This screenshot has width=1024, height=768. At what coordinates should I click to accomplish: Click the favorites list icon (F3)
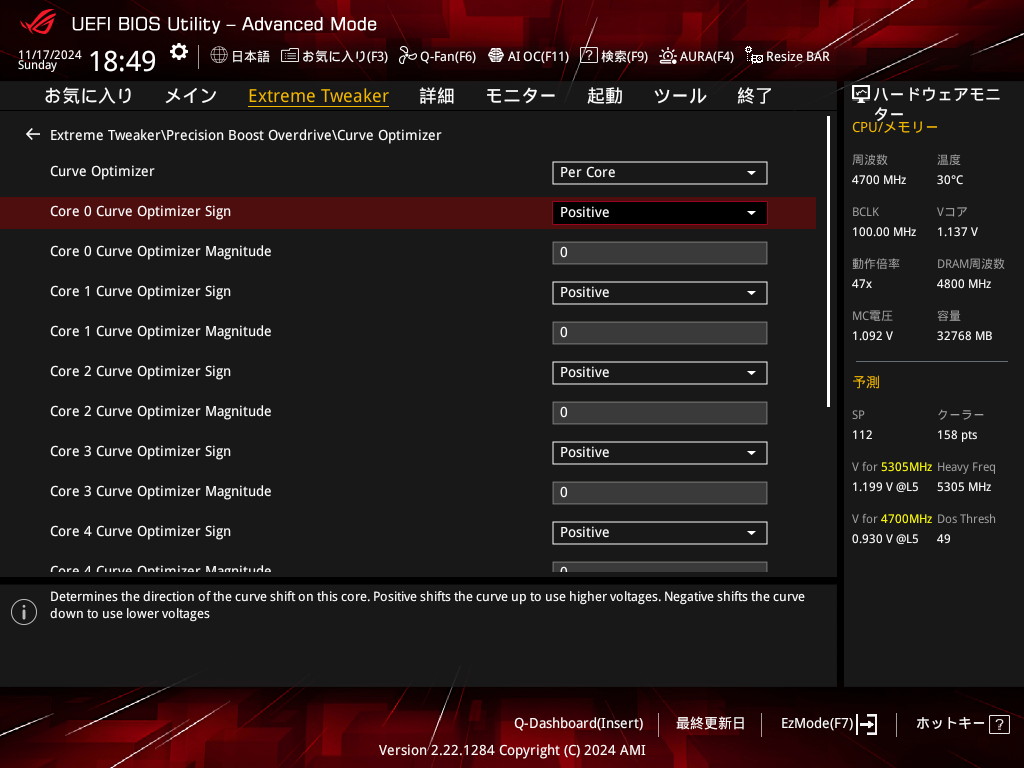click(x=290, y=56)
